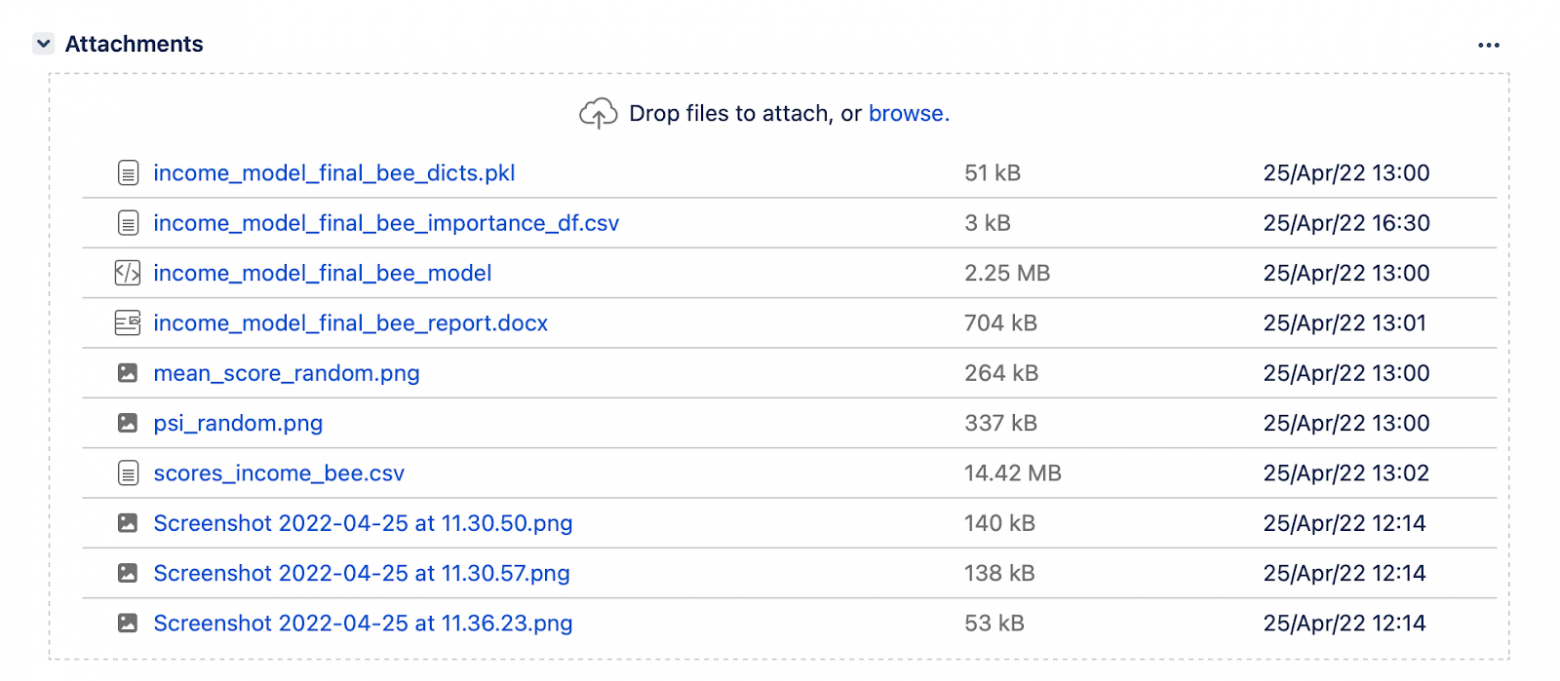Click the docx icon beside bee_report.docx
This screenshot has height=681, width=1560.
127,323
